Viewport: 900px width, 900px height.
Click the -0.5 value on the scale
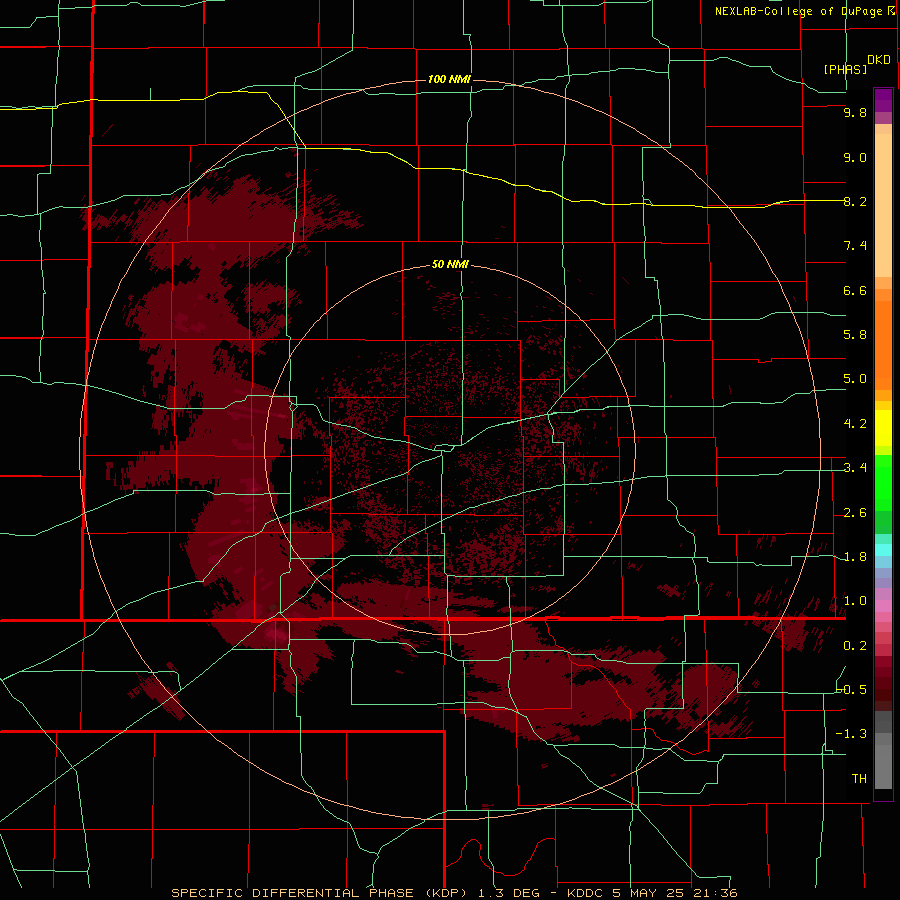[x=851, y=690]
